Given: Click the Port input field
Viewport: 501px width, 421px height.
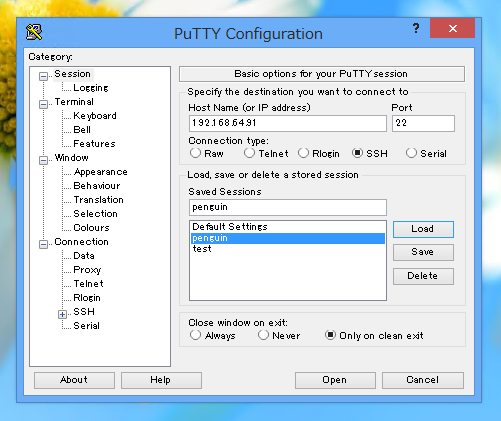Looking at the screenshot, I should (x=423, y=123).
